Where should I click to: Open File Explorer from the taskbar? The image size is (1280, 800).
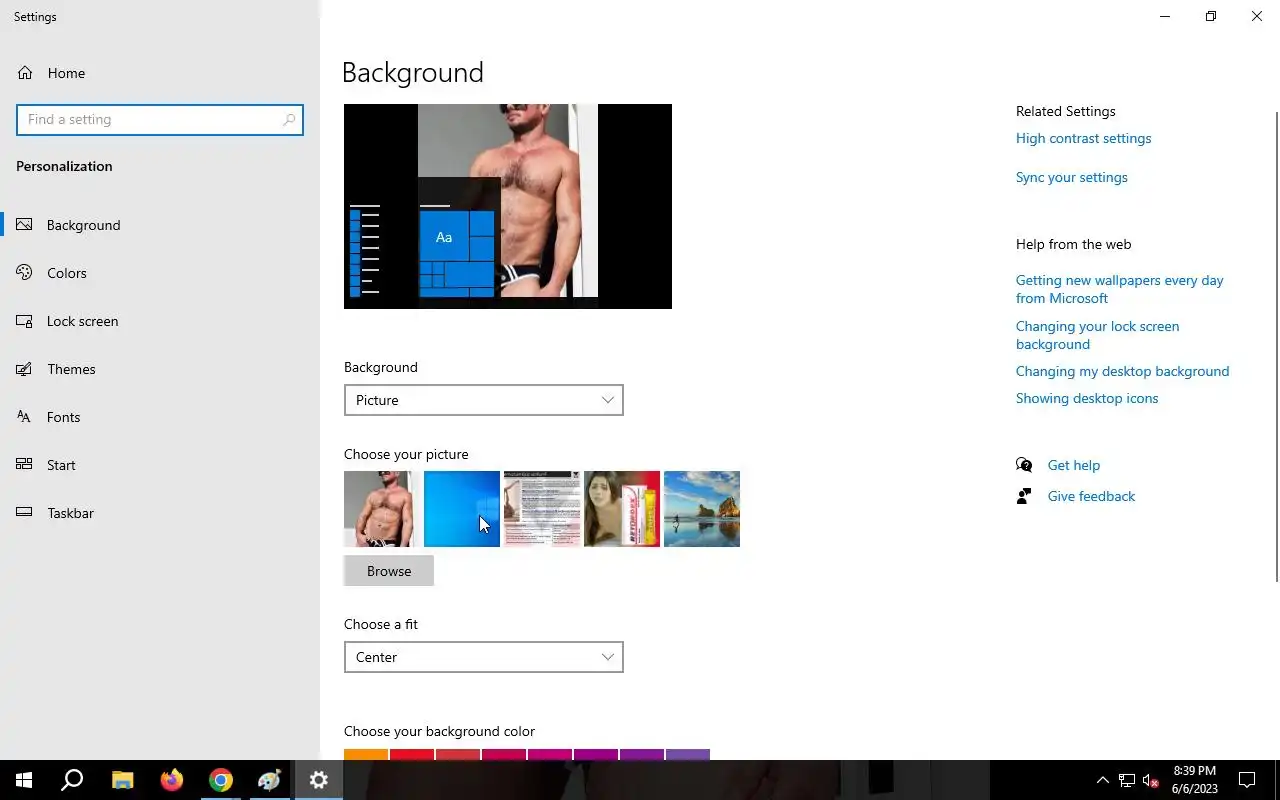122,780
